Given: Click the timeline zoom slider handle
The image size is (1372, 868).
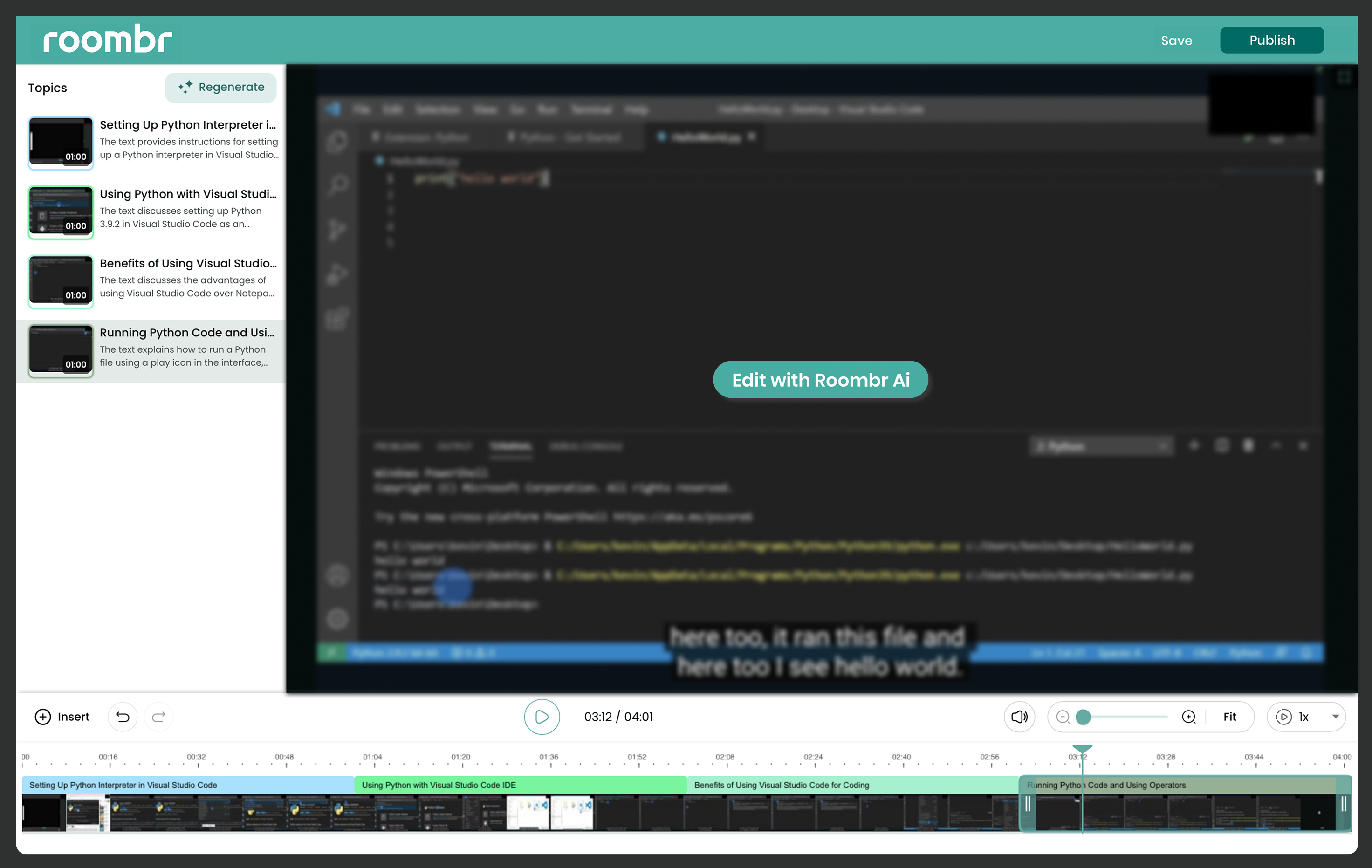Looking at the screenshot, I should coord(1083,717).
